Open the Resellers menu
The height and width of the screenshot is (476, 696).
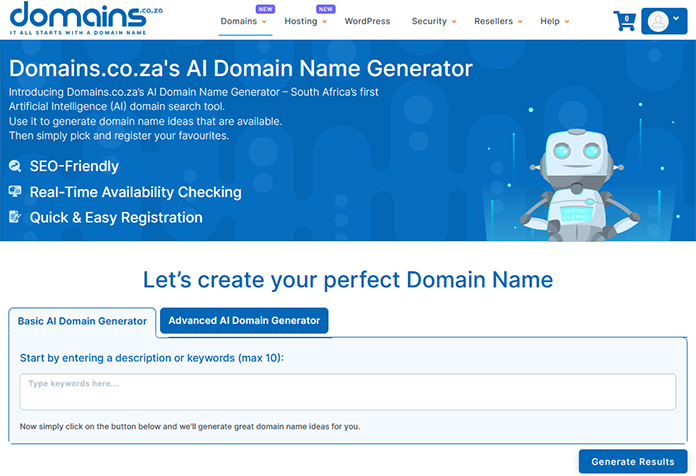tap(493, 21)
